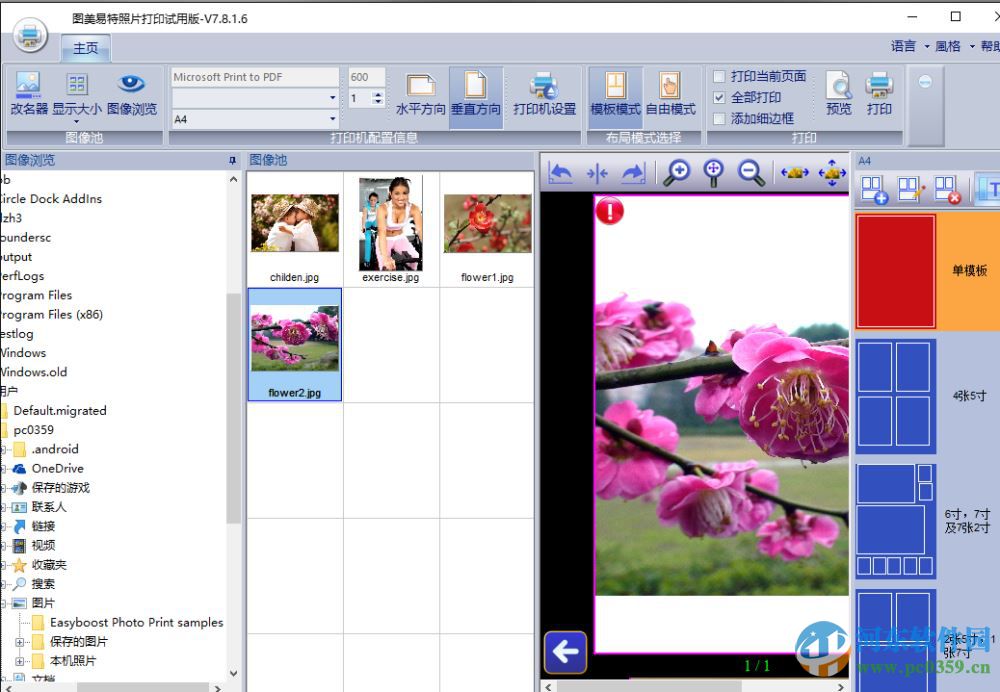Viewport: 1000px width, 692px height.
Task: Zoom out with the minus magnifier
Action: [x=751, y=172]
